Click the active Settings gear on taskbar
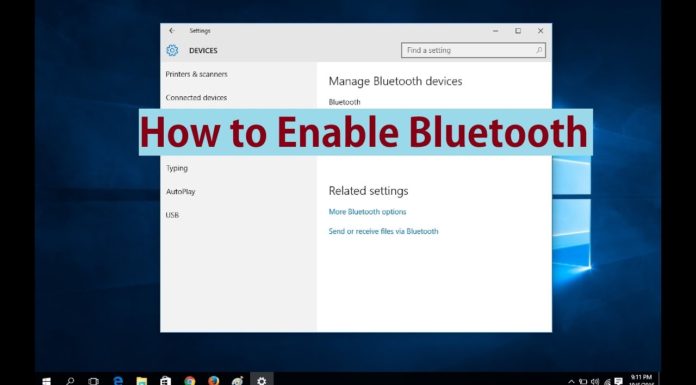The width and height of the screenshot is (696, 385). pos(262,381)
